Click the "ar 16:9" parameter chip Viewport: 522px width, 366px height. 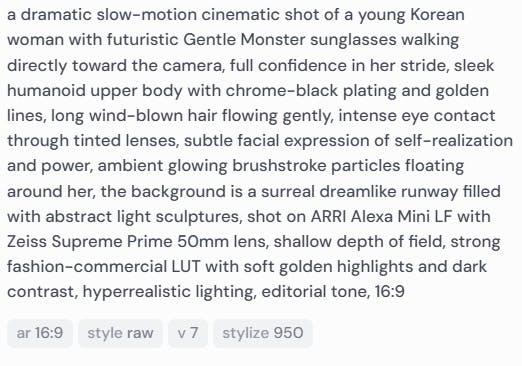tap(40, 333)
